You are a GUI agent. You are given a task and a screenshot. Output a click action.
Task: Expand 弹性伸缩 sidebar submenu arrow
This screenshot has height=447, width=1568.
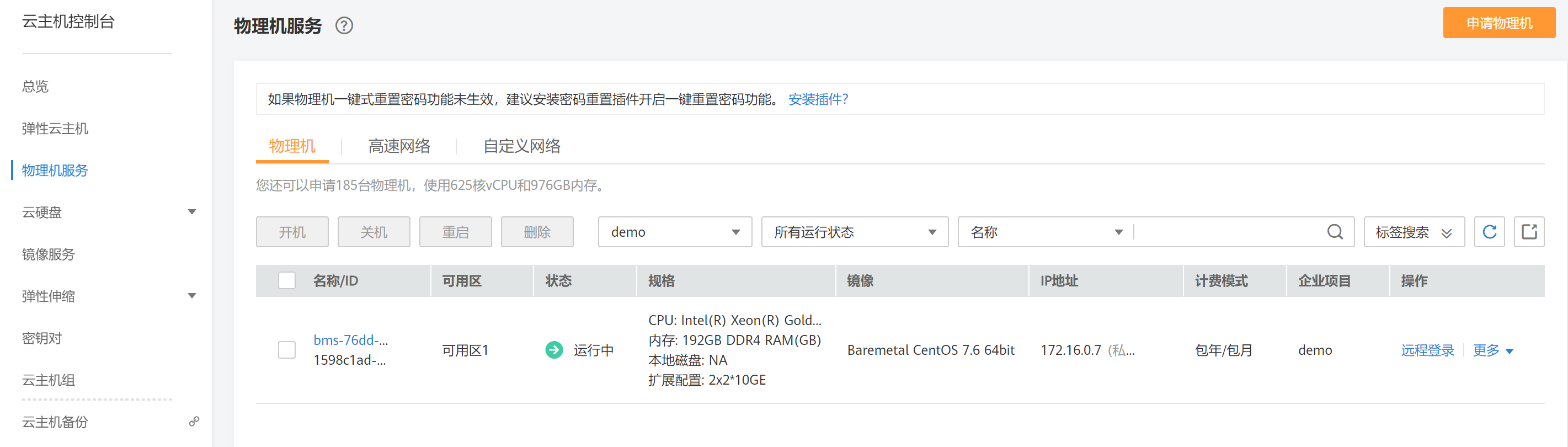click(x=192, y=296)
